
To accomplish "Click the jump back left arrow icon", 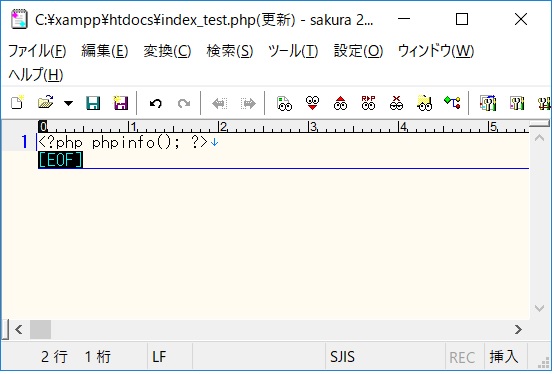I will (x=219, y=103).
